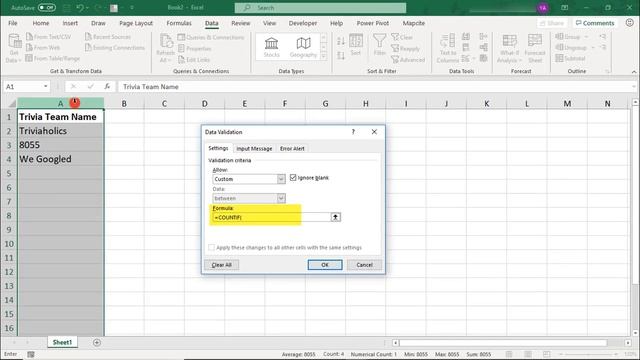Open Get Data dropdown arrow

19,60
